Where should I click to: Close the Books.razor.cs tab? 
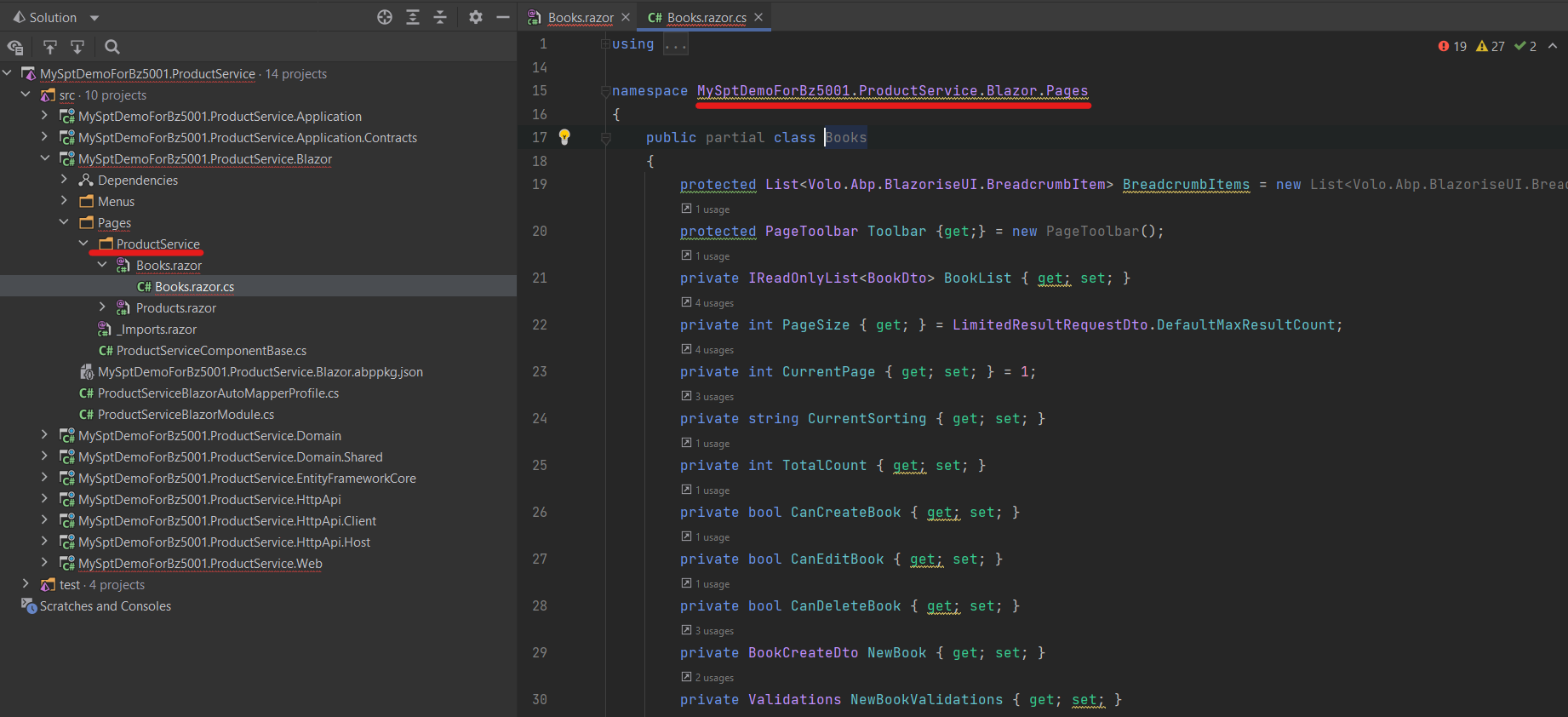[x=758, y=17]
